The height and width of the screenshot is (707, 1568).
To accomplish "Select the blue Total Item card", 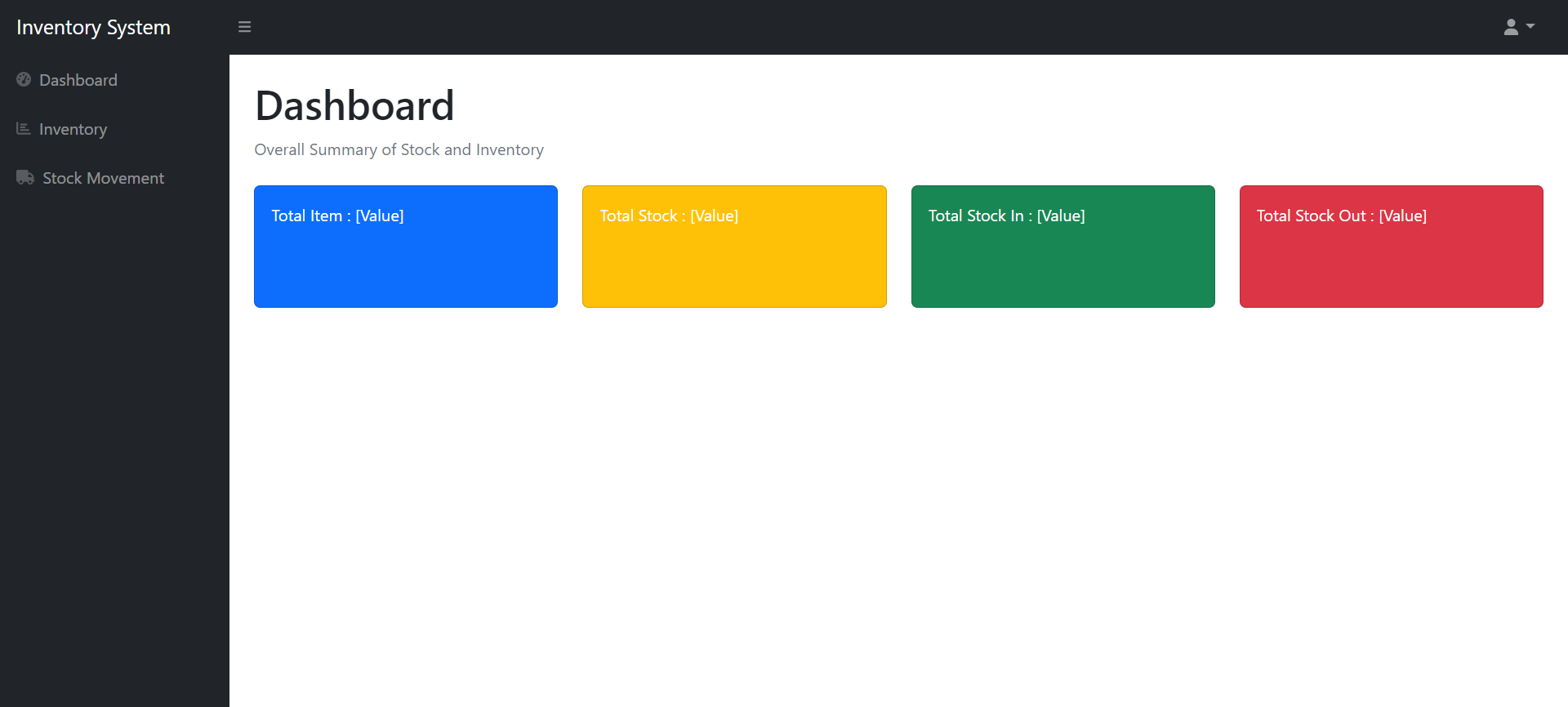I will [406, 261].
